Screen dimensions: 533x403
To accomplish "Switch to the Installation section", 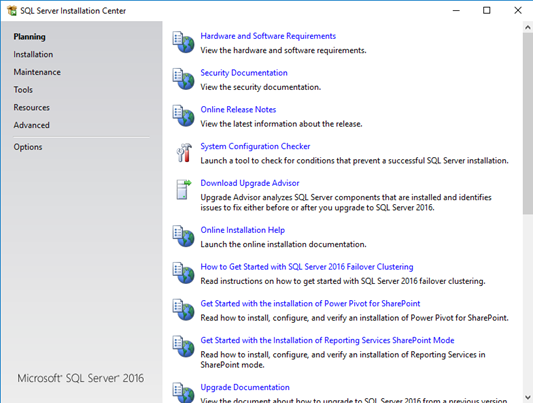I will 33,54.
